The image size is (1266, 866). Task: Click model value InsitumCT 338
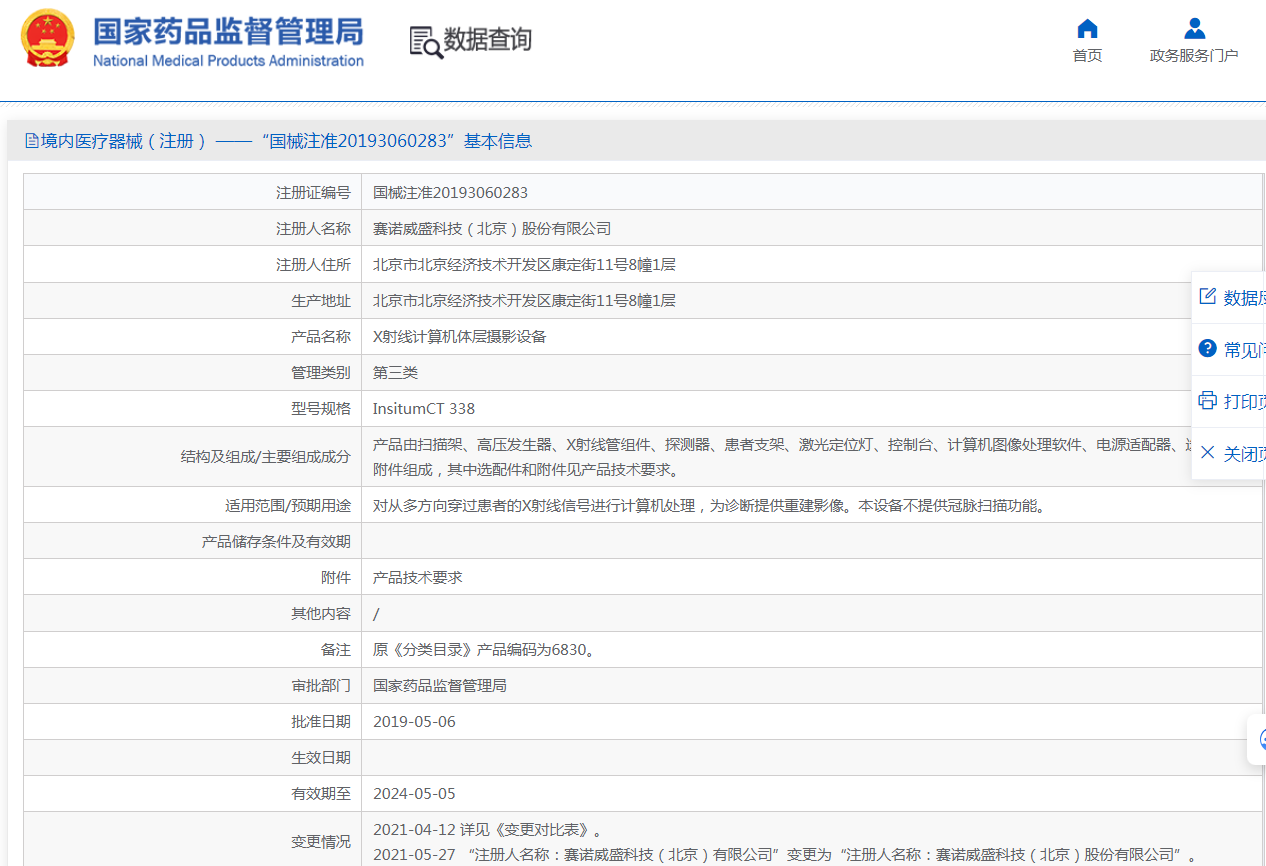[424, 408]
